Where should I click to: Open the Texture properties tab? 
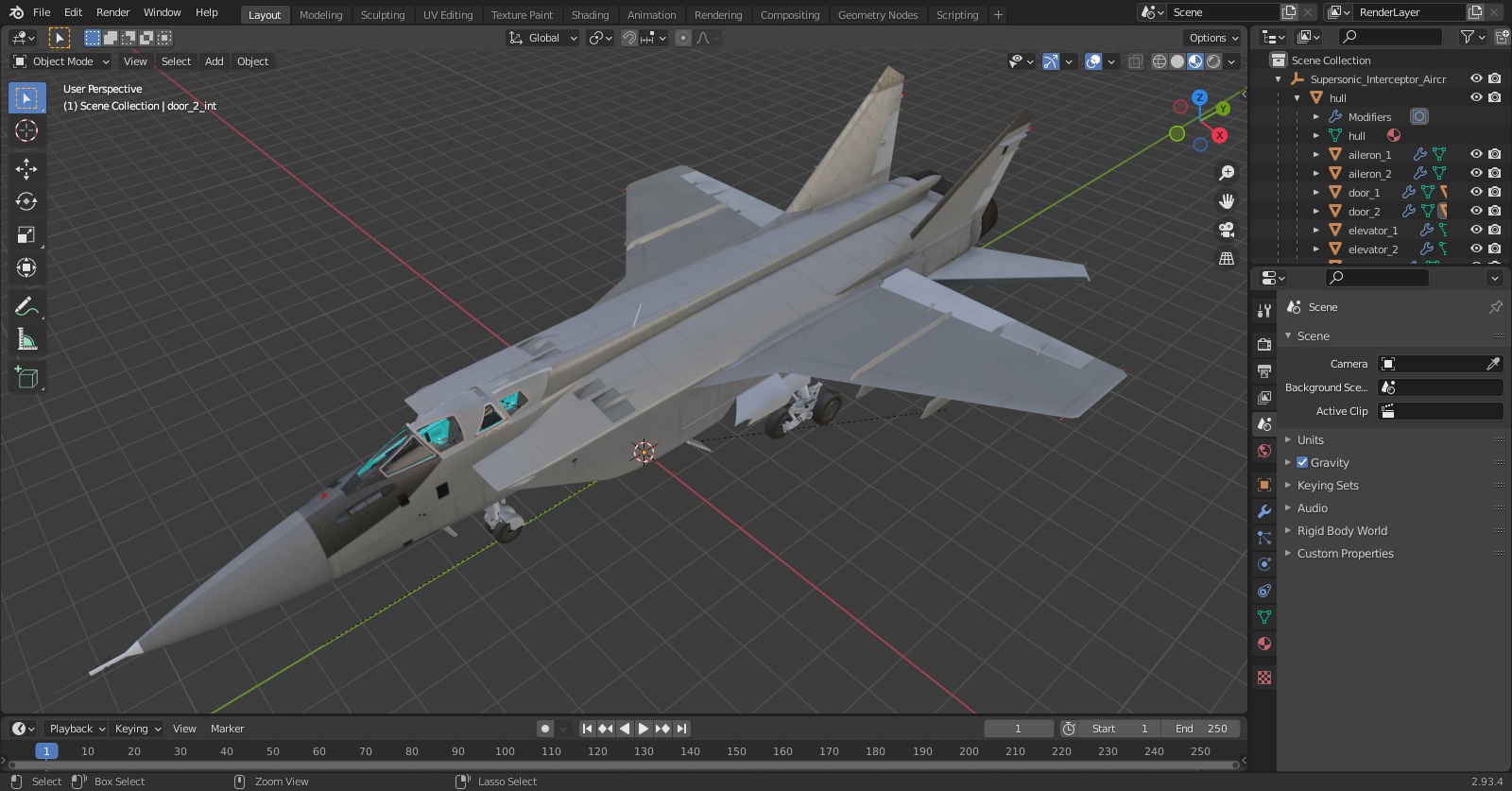click(x=1264, y=678)
